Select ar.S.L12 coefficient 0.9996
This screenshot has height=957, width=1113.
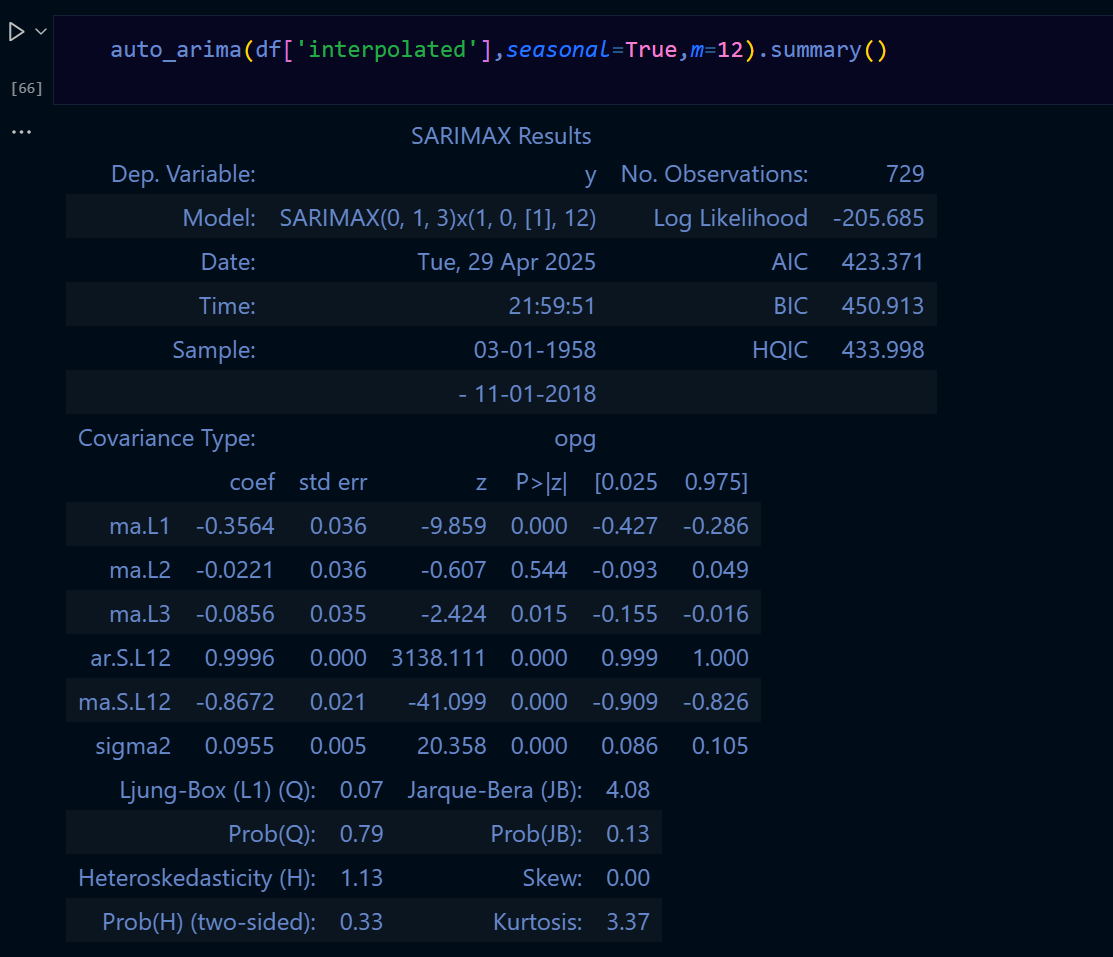pyautogui.click(x=239, y=658)
